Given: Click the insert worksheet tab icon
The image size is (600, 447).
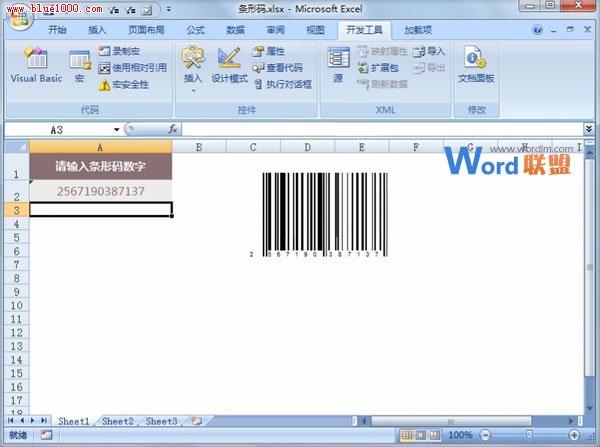Looking at the screenshot, I should coord(197,421).
